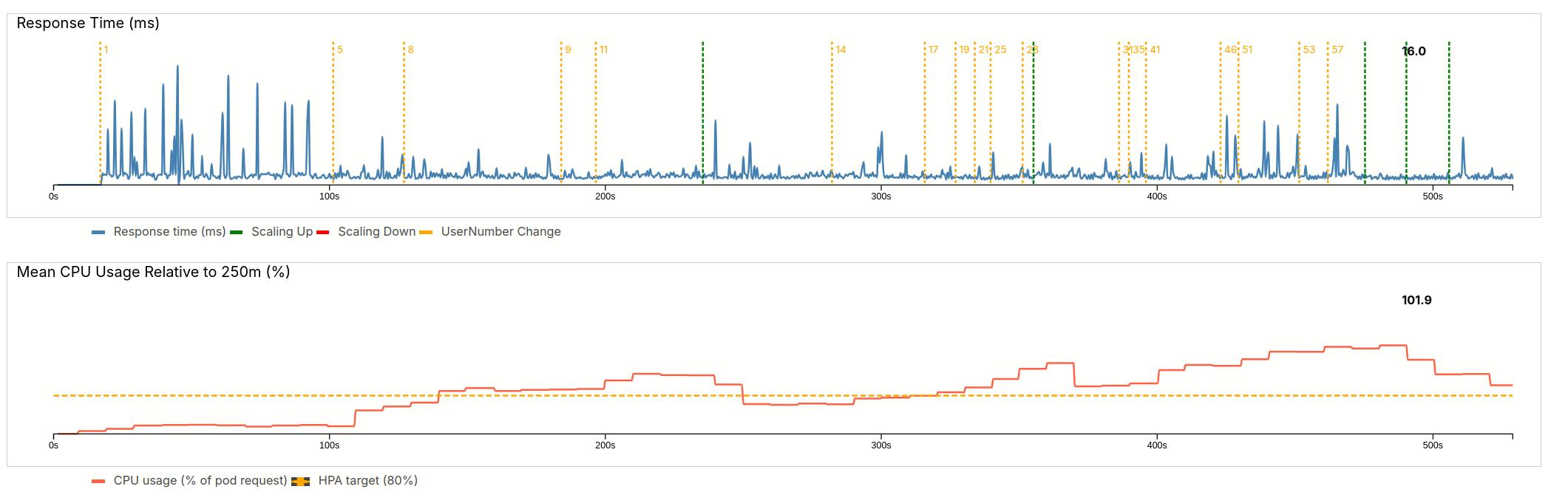Click the 300s tick on the CPU chart axis
This screenshot has height=492, width=1568.
pos(880,445)
